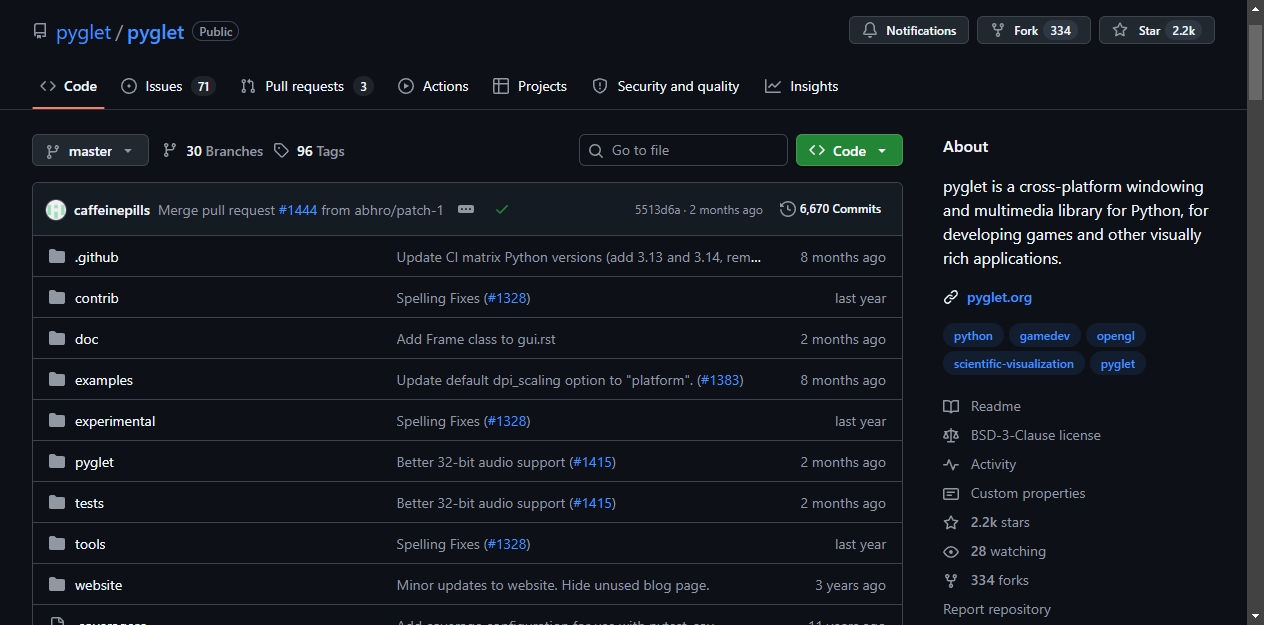Open the website folder name

point(98,585)
